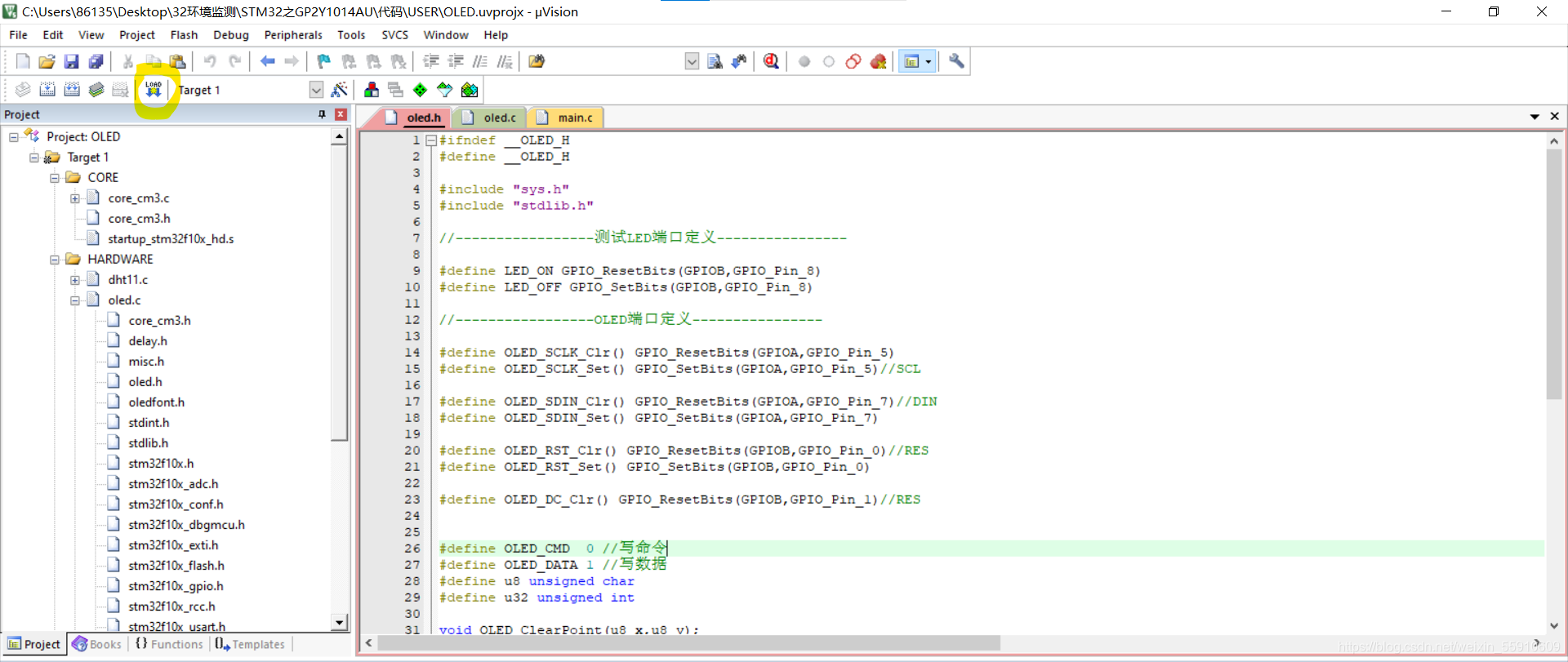Click the Rebuild all target files icon
Viewport: 1568px width, 662px height.
pyautogui.click(x=72, y=90)
